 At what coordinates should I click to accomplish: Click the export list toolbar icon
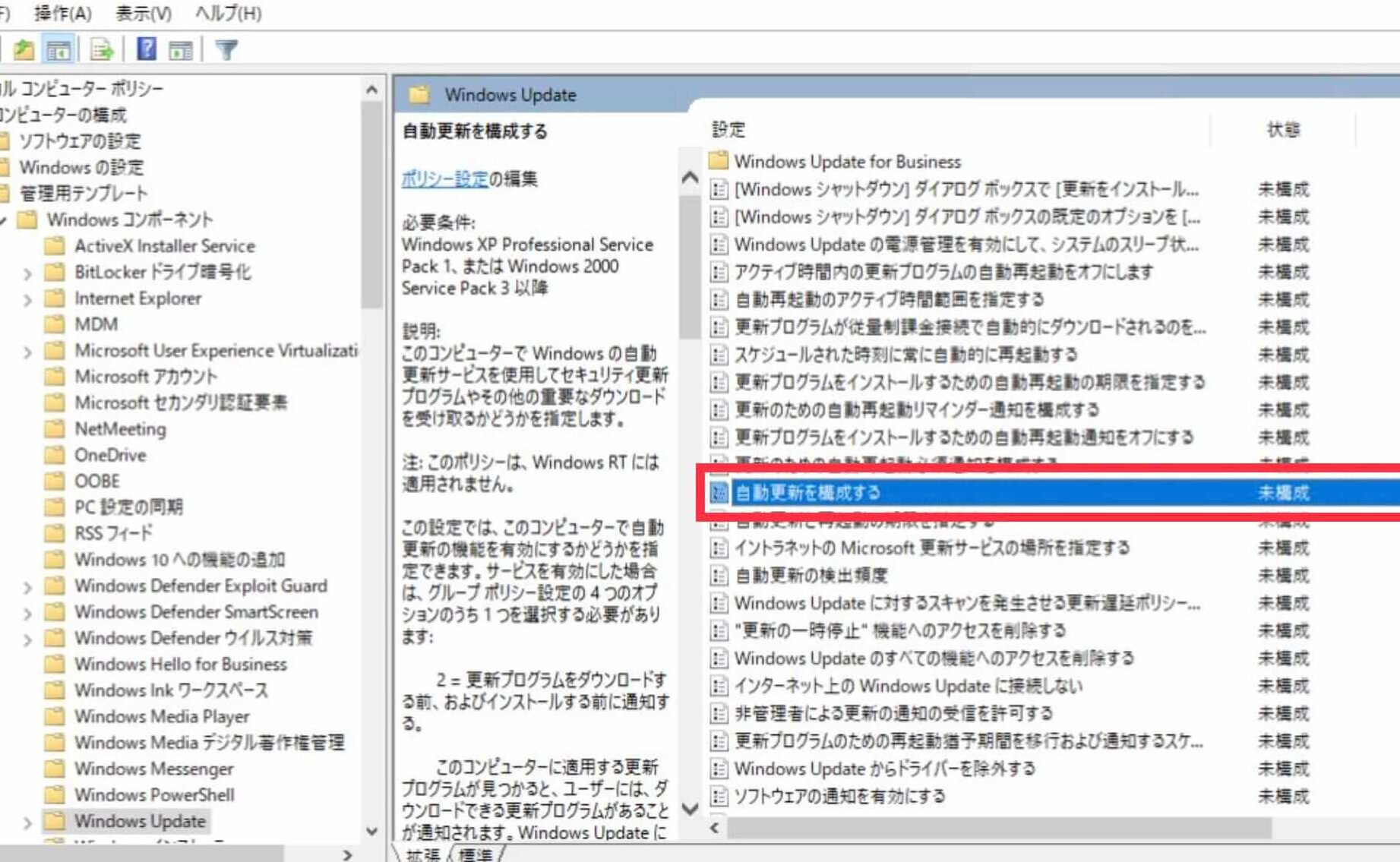pos(101,50)
